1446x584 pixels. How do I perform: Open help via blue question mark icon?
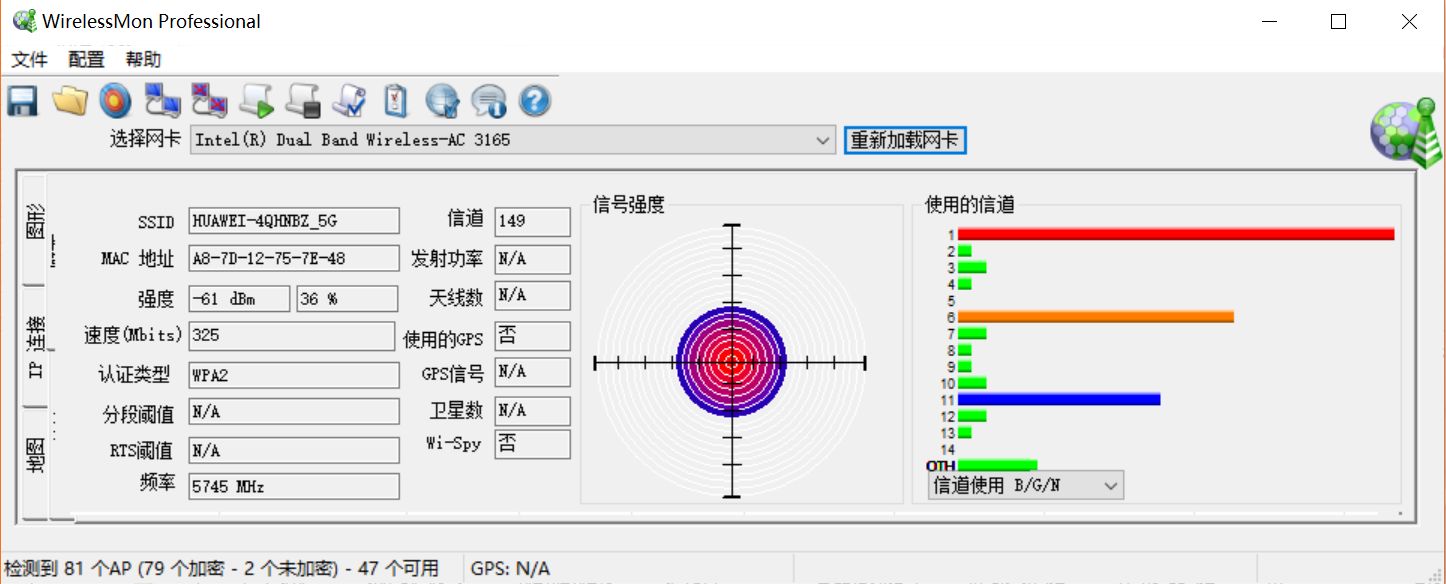pos(536,101)
